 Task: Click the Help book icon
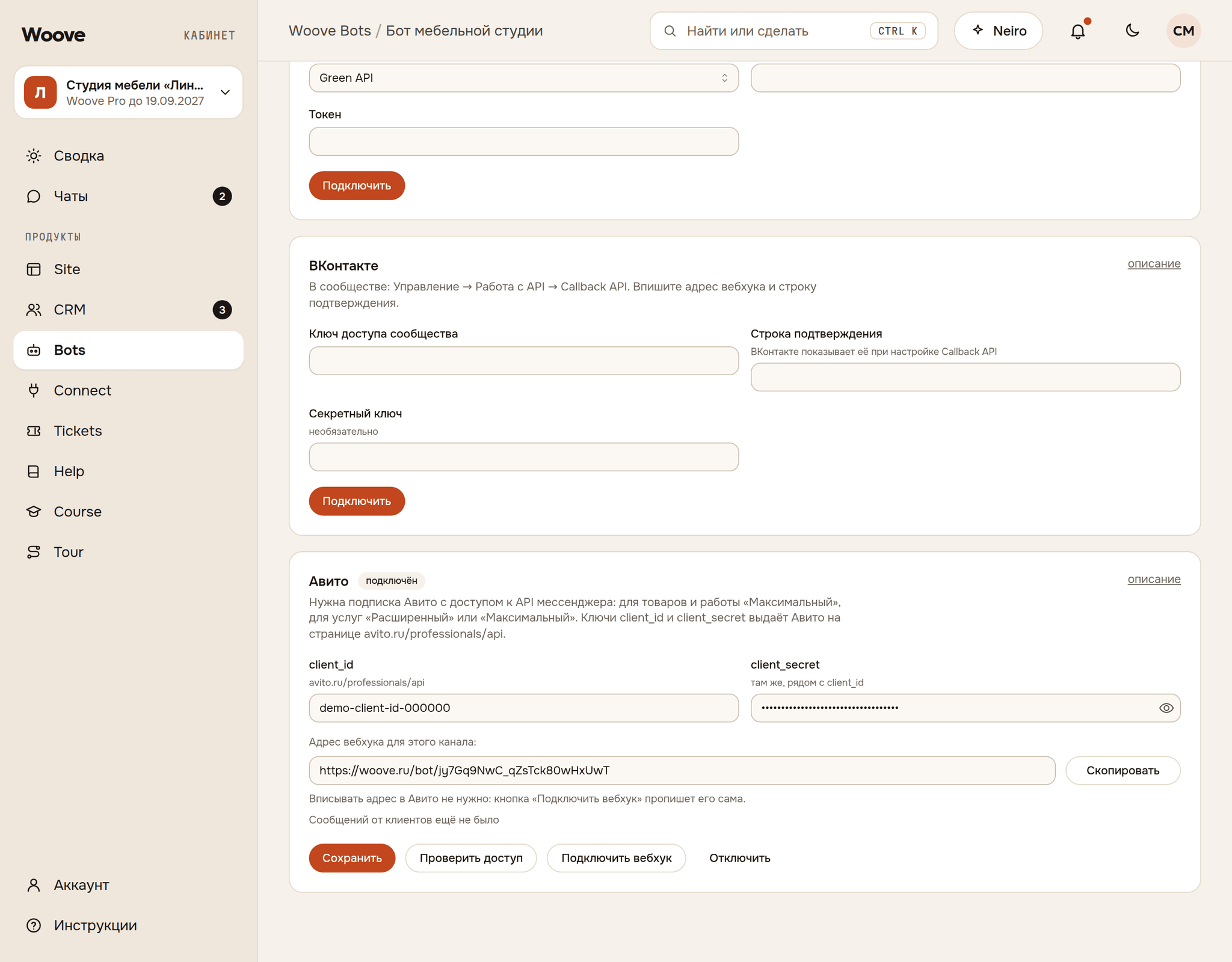[34, 471]
